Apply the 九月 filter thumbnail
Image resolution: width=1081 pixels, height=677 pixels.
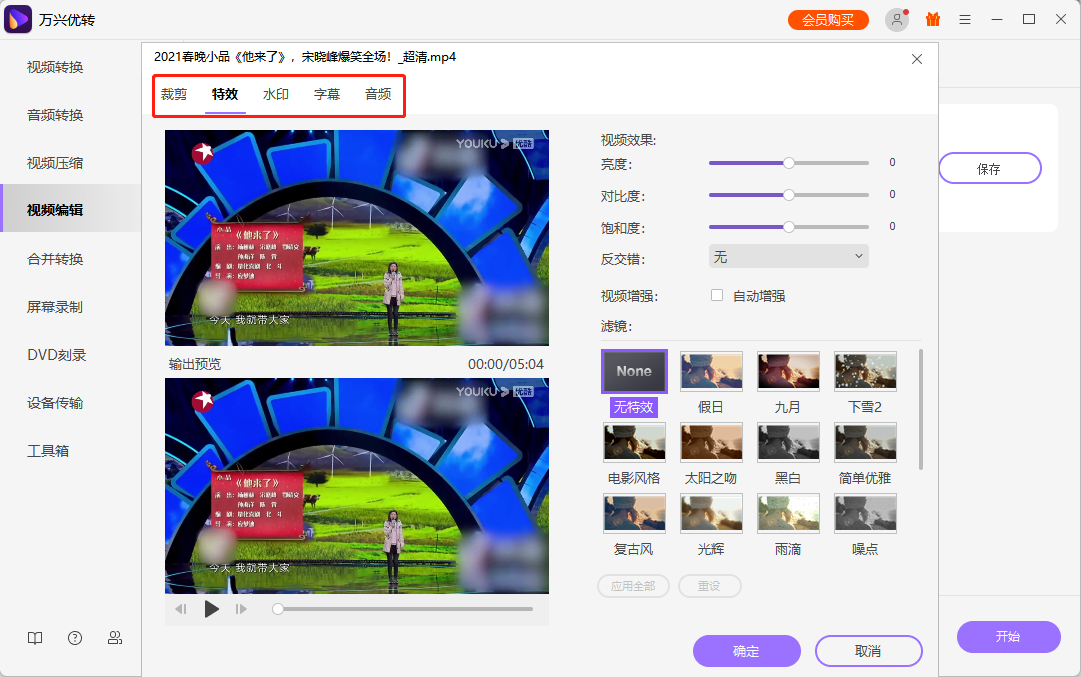click(789, 371)
